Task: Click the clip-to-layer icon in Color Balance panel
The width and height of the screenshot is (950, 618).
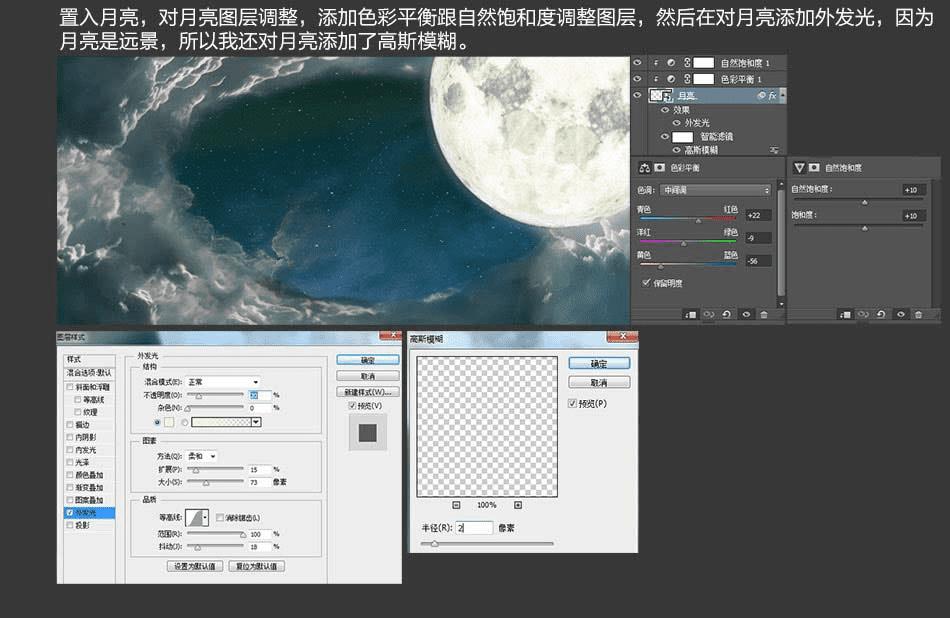Action: (691, 314)
